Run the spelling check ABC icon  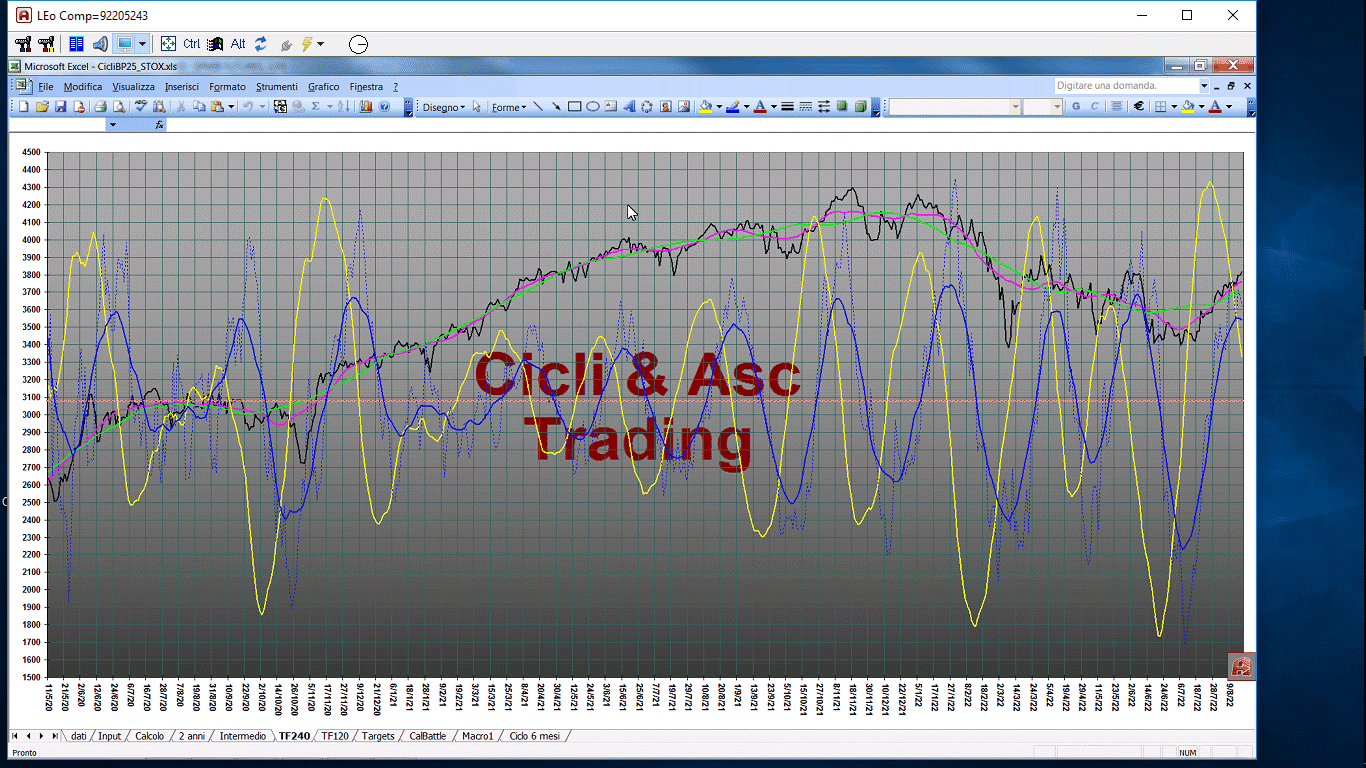coord(141,106)
